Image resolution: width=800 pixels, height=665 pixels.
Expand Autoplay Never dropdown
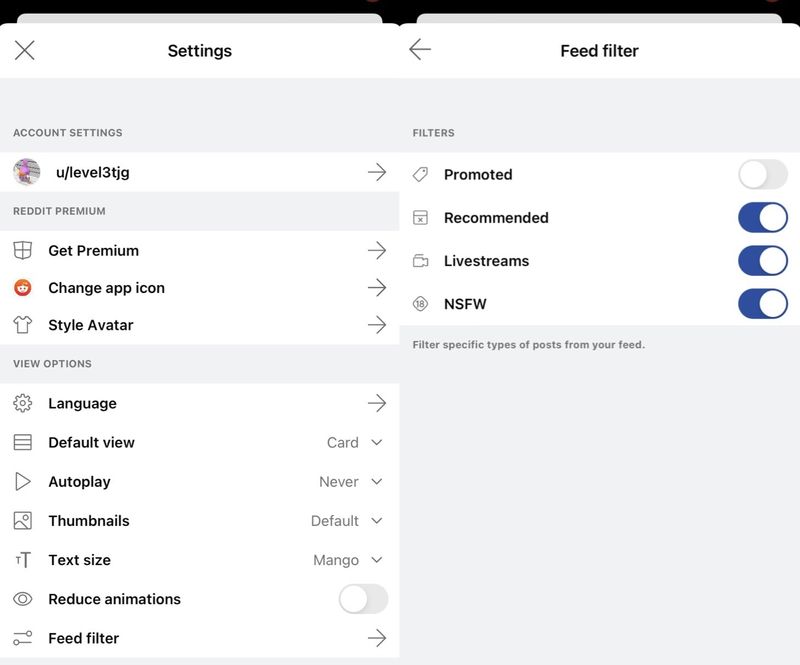pyautogui.click(x=351, y=482)
